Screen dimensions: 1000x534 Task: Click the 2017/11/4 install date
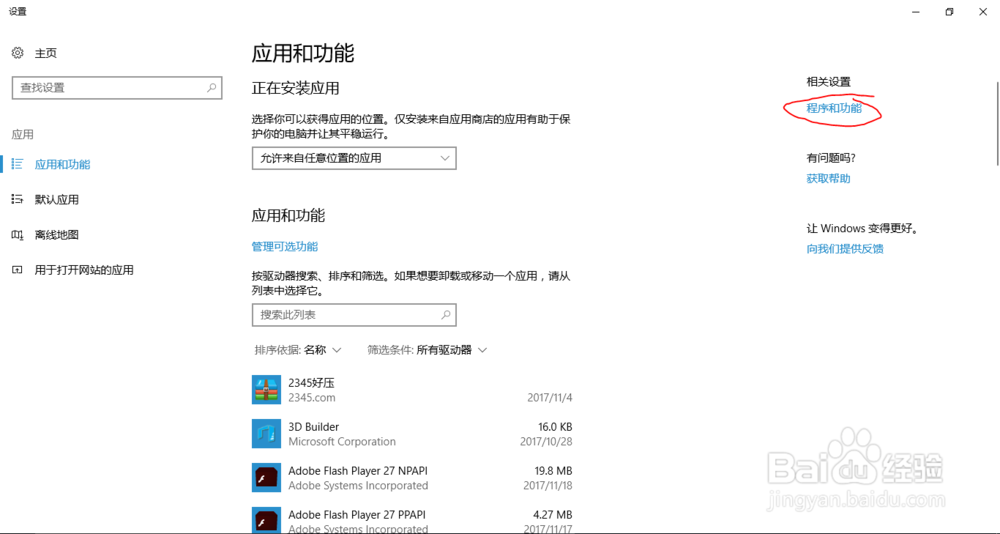(x=550, y=397)
